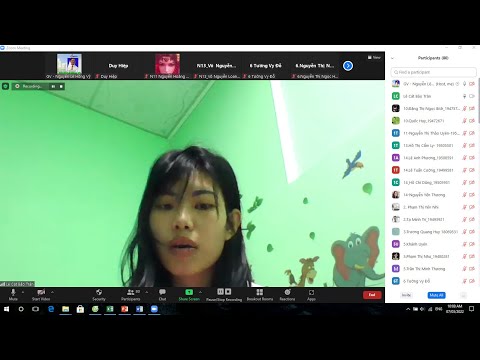Select participant 10 Đặng Thị Ngọc Bích row

pos(433,109)
